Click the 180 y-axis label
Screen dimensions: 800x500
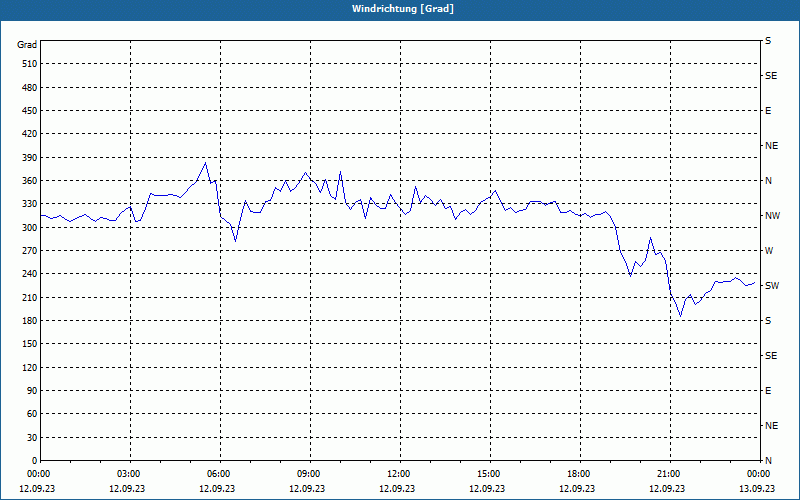(29, 321)
